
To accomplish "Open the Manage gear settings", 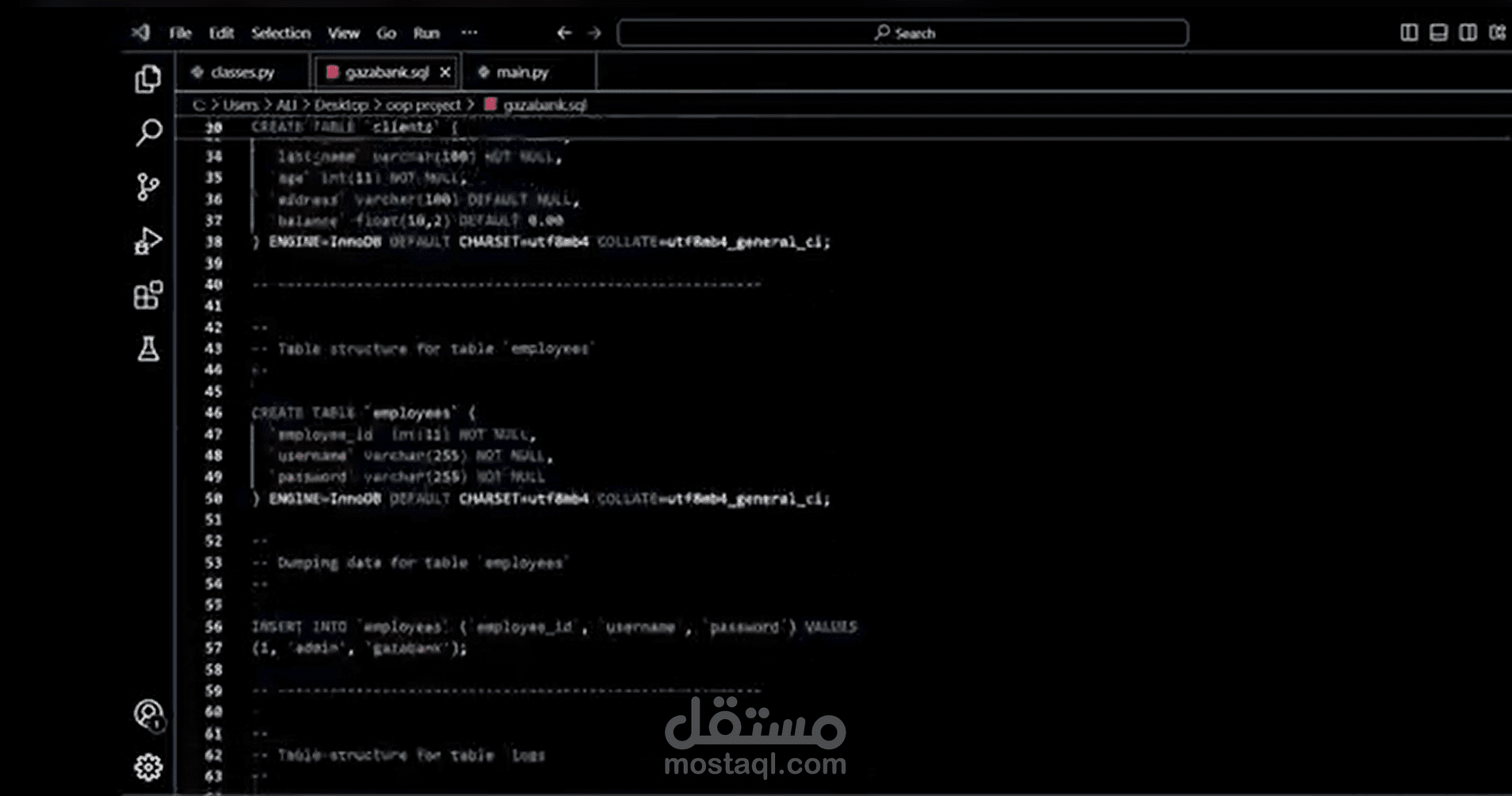I will click(x=148, y=767).
